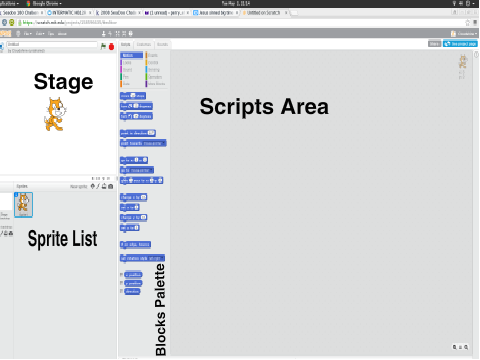Select the Sensing blocks category

pyautogui.click(x=156, y=70)
